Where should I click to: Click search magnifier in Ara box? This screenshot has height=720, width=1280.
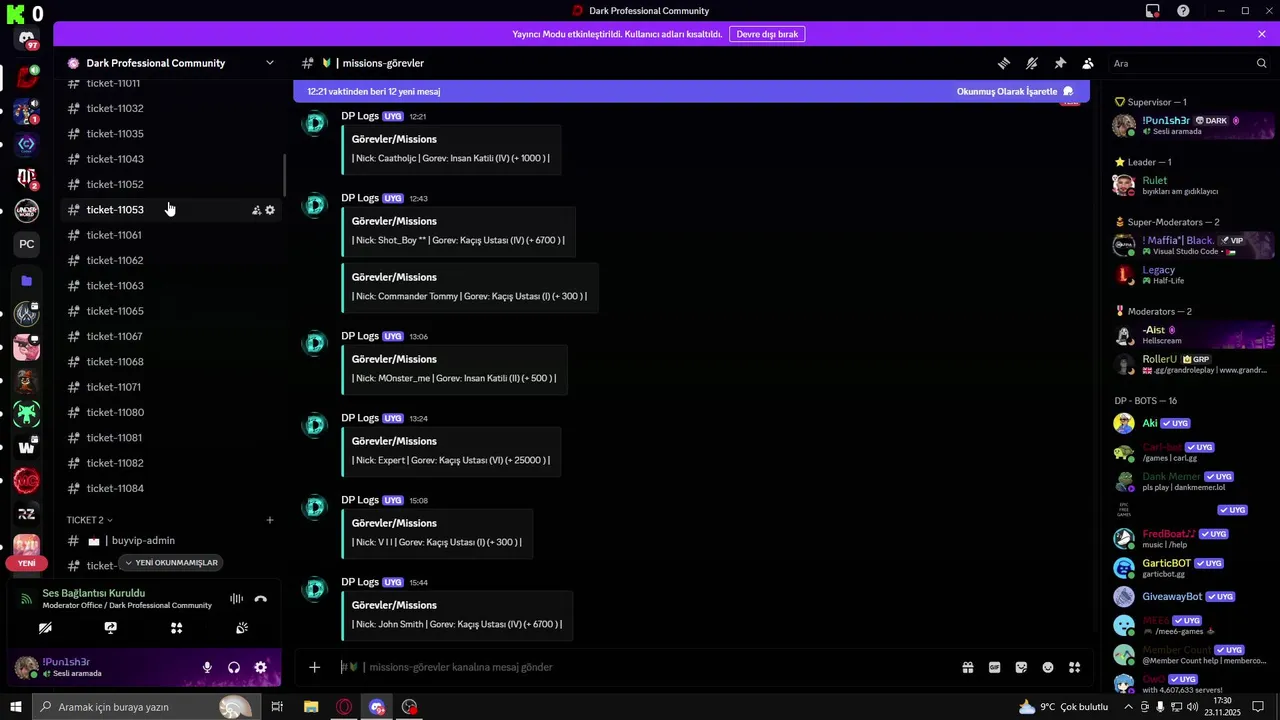pos(1261,63)
